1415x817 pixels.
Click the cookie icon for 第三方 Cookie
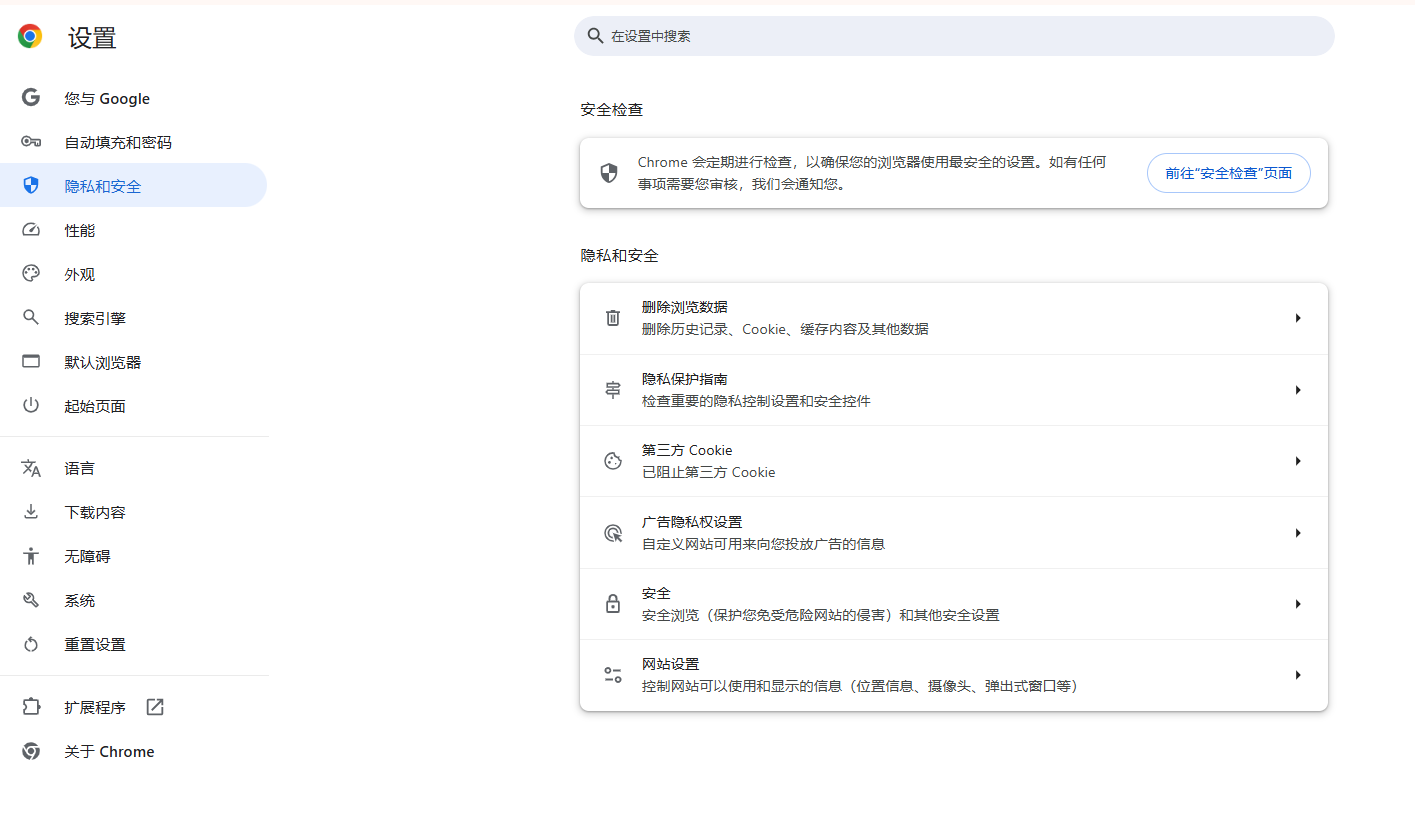613,461
